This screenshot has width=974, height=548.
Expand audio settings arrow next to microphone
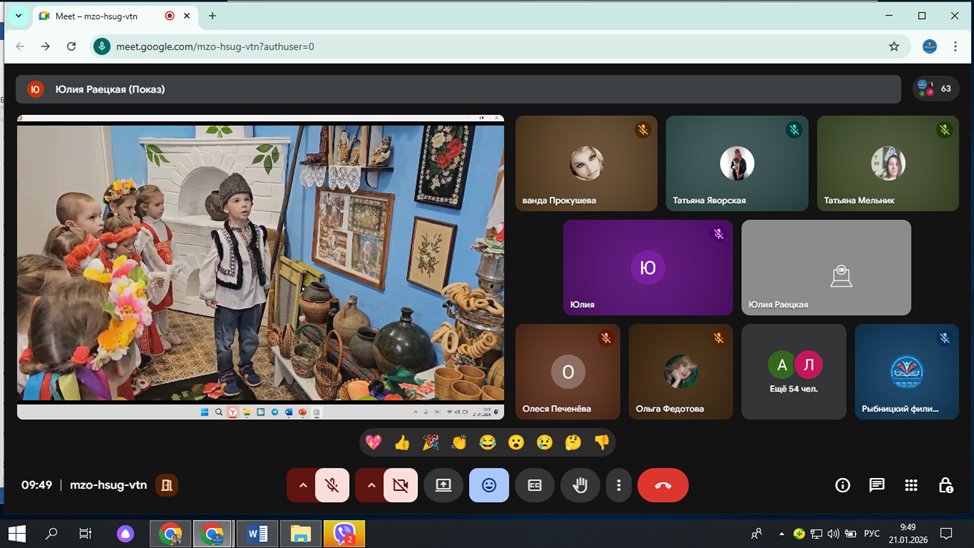[301, 485]
